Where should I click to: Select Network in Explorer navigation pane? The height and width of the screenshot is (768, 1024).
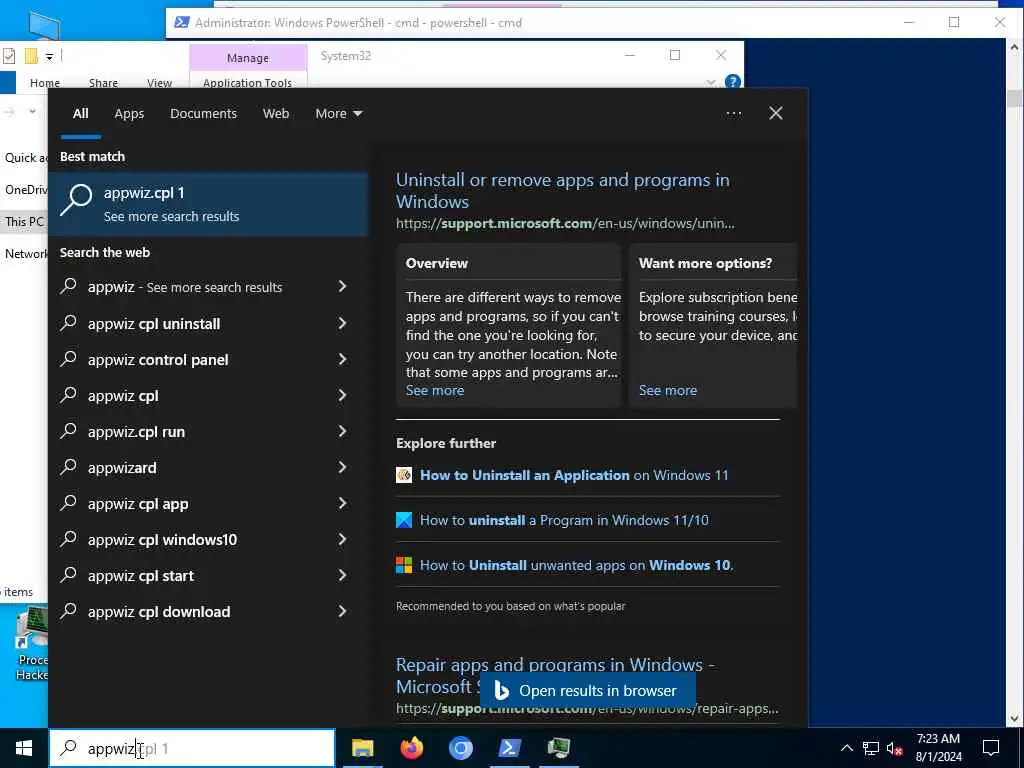pyautogui.click(x=25, y=253)
